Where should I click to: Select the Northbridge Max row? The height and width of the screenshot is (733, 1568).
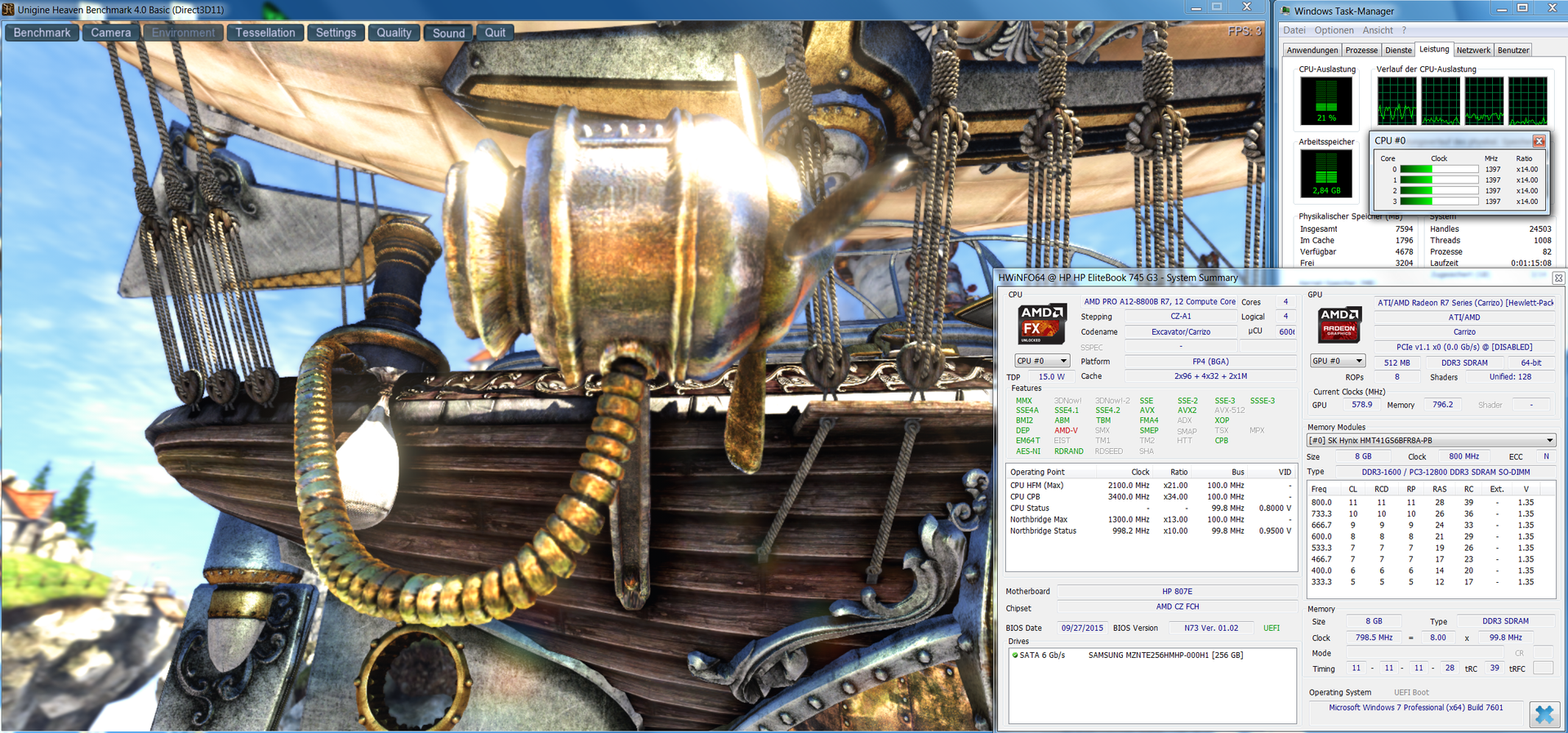tap(1151, 520)
